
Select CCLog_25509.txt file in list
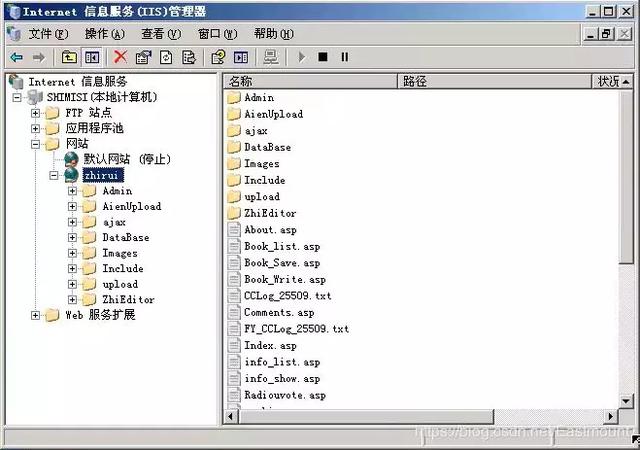tap(287, 296)
